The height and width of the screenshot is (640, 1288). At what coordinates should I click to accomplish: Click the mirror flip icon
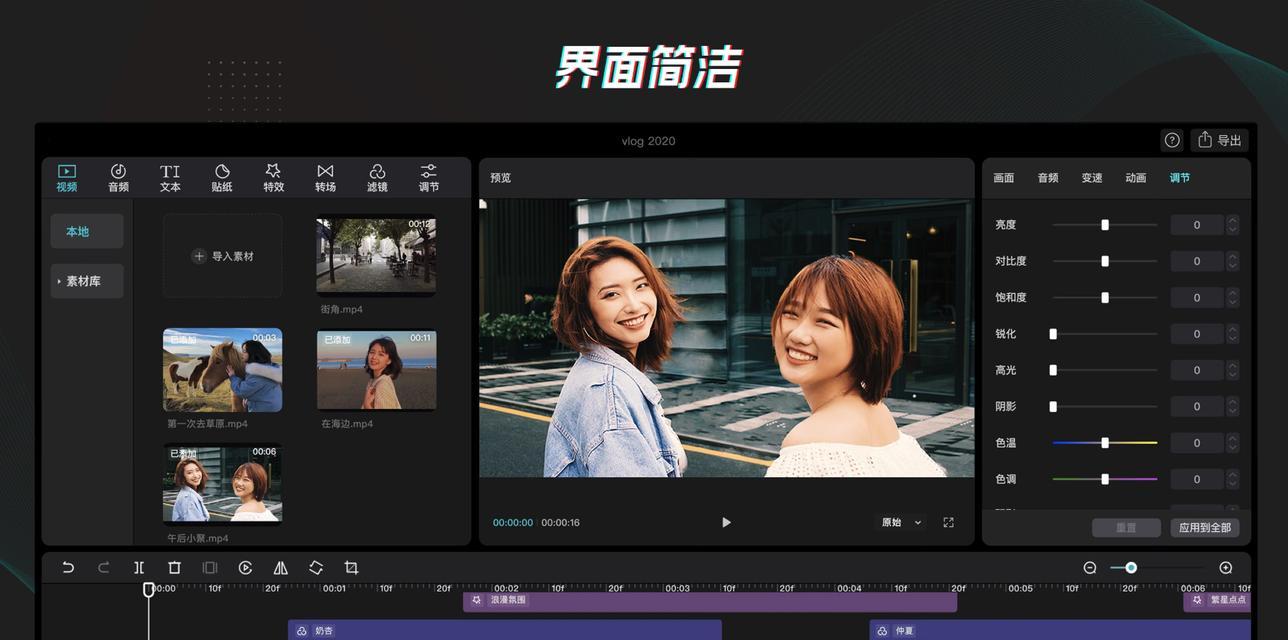281,567
